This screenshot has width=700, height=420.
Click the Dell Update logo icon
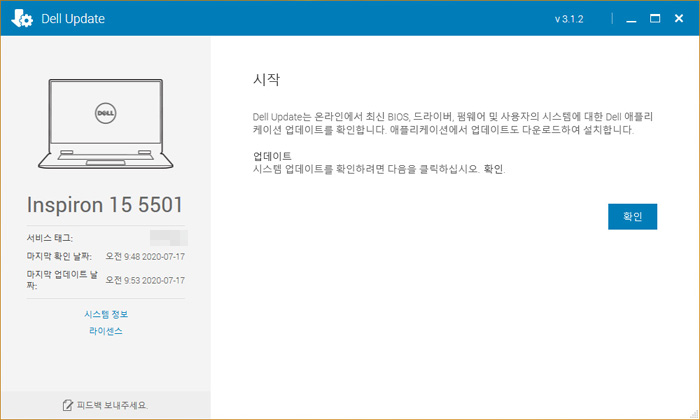22,18
